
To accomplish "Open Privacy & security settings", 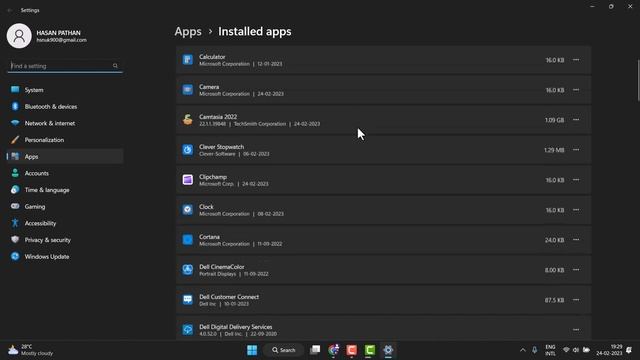I will [65, 240].
